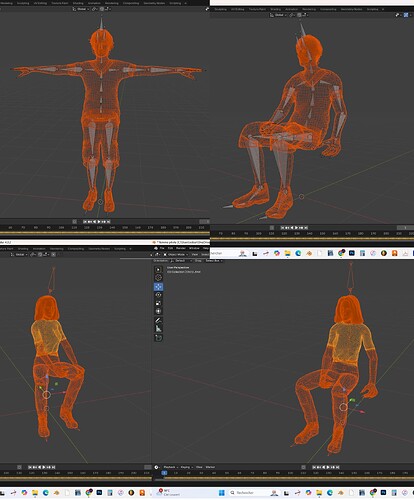The width and height of the screenshot is (414, 500).
Task: Select the Measure ruler tool
Action: coord(158,329)
